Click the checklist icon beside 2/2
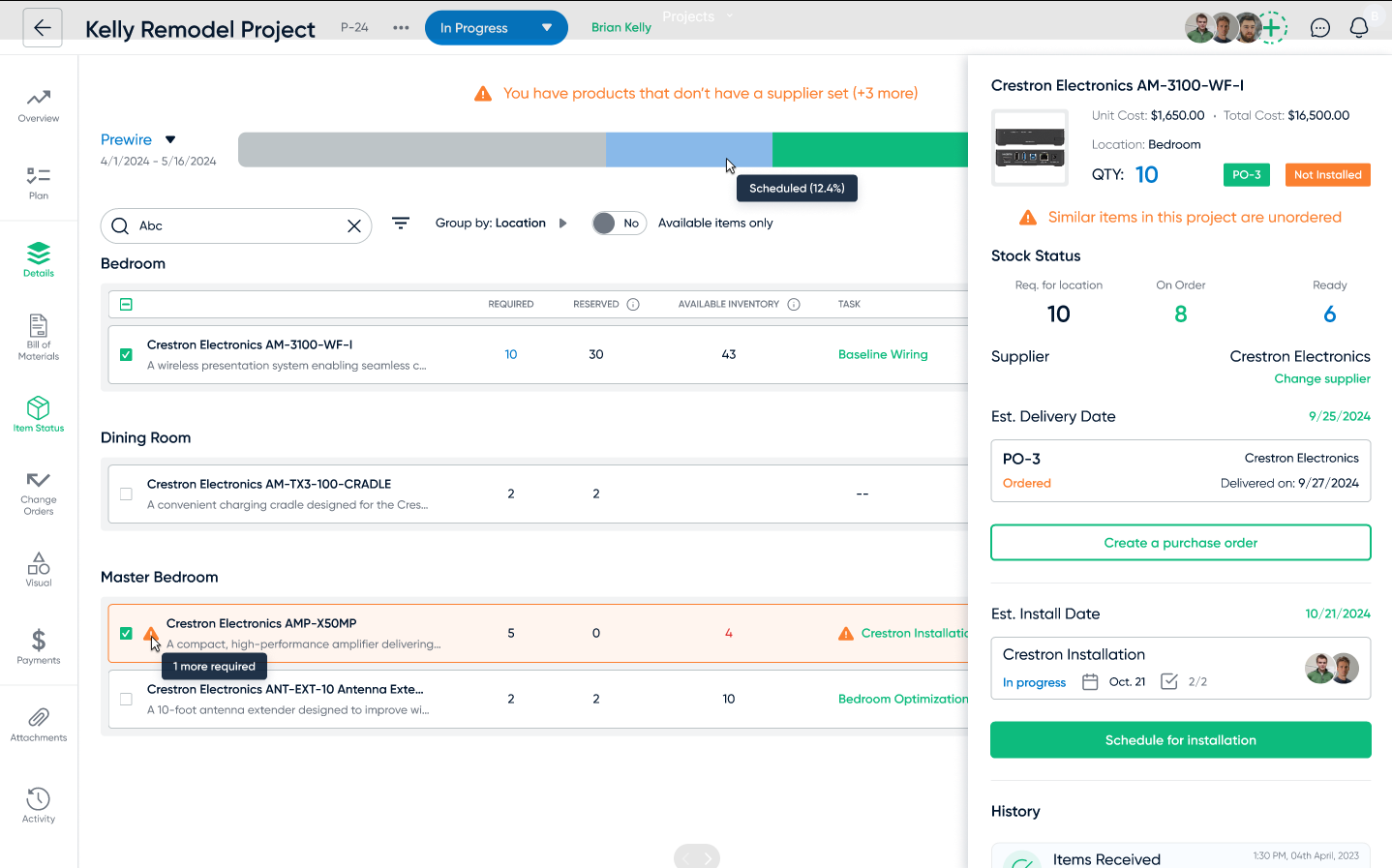1392x868 pixels. [x=1169, y=681]
